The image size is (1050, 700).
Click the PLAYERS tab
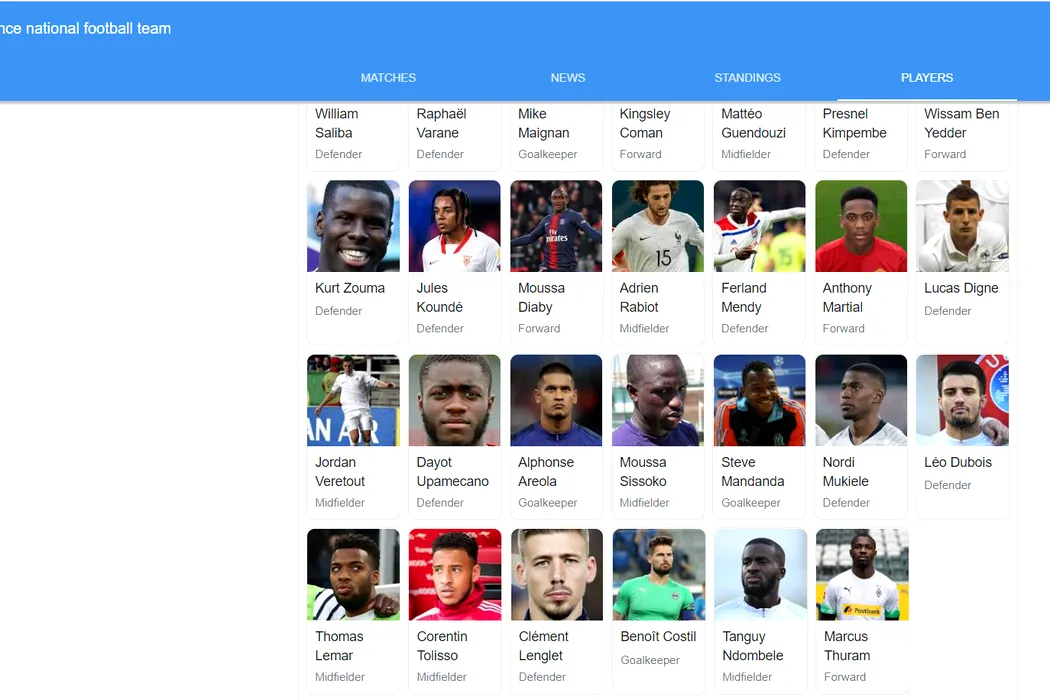coord(927,78)
